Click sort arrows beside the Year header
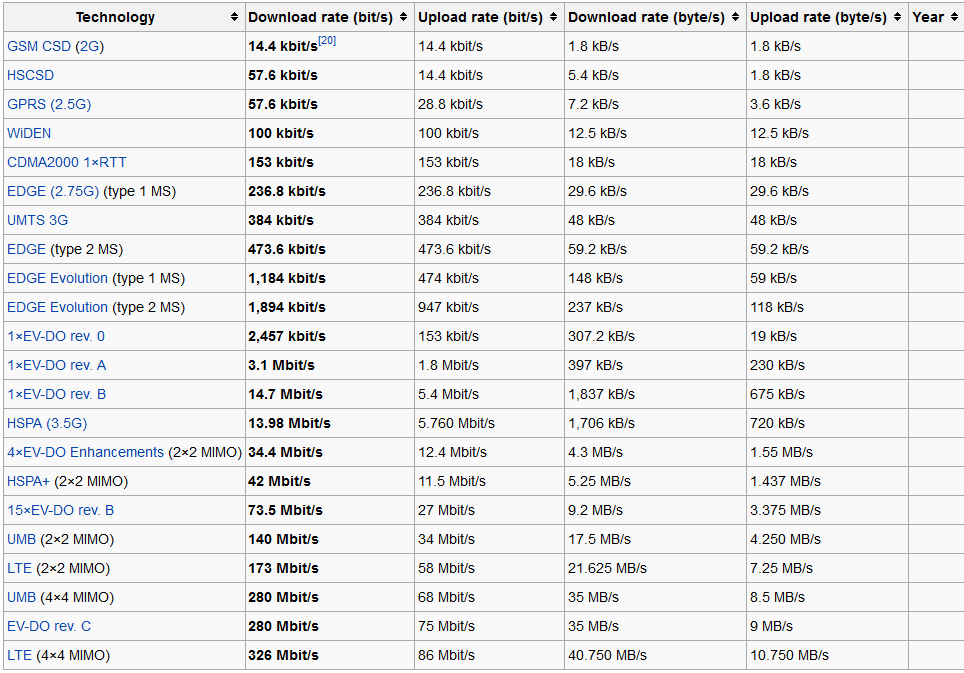This screenshot has height=673, width=964. coord(955,17)
